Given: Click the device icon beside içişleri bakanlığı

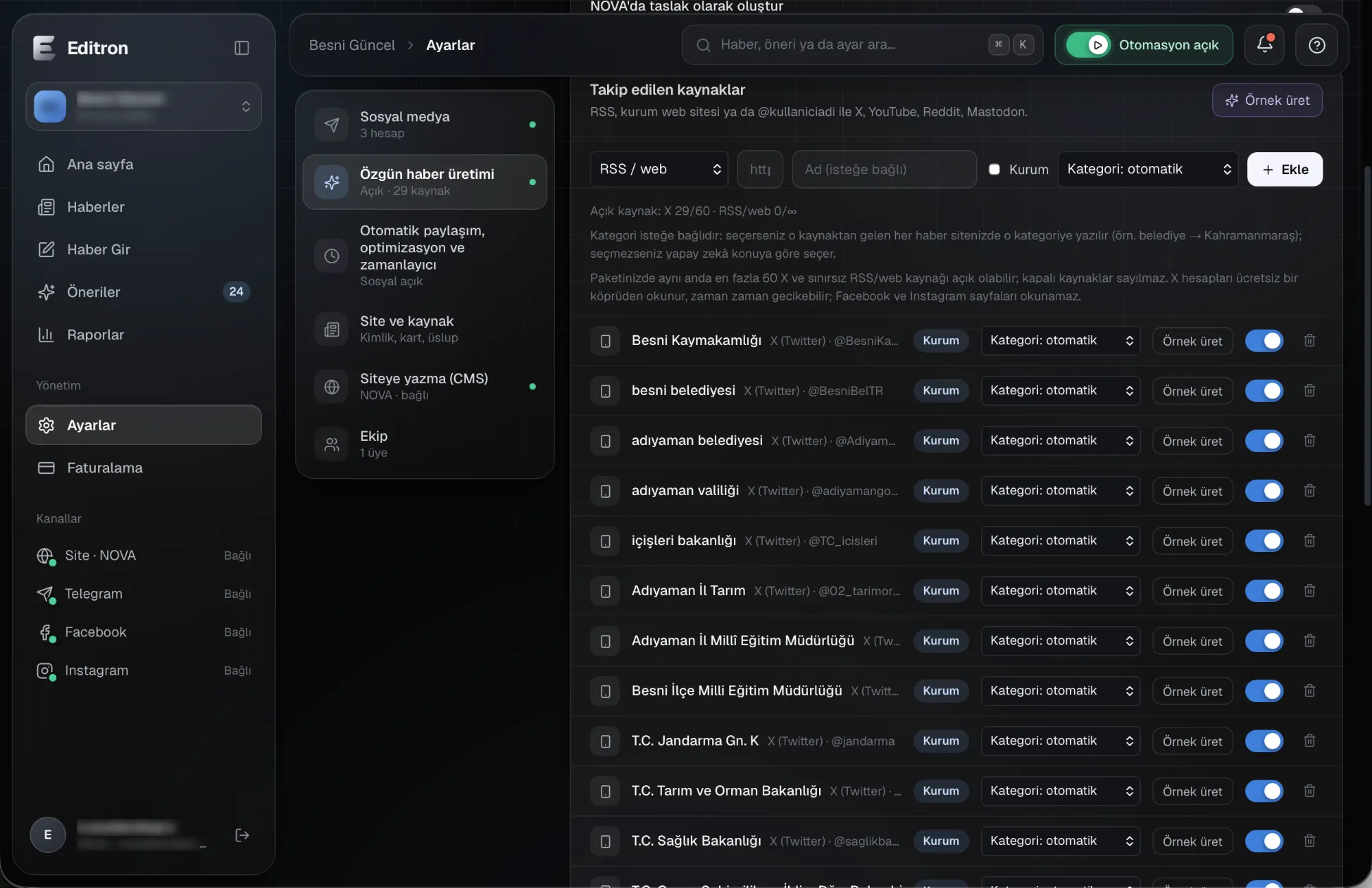Looking at the screenshot, I should pos(605,541).
